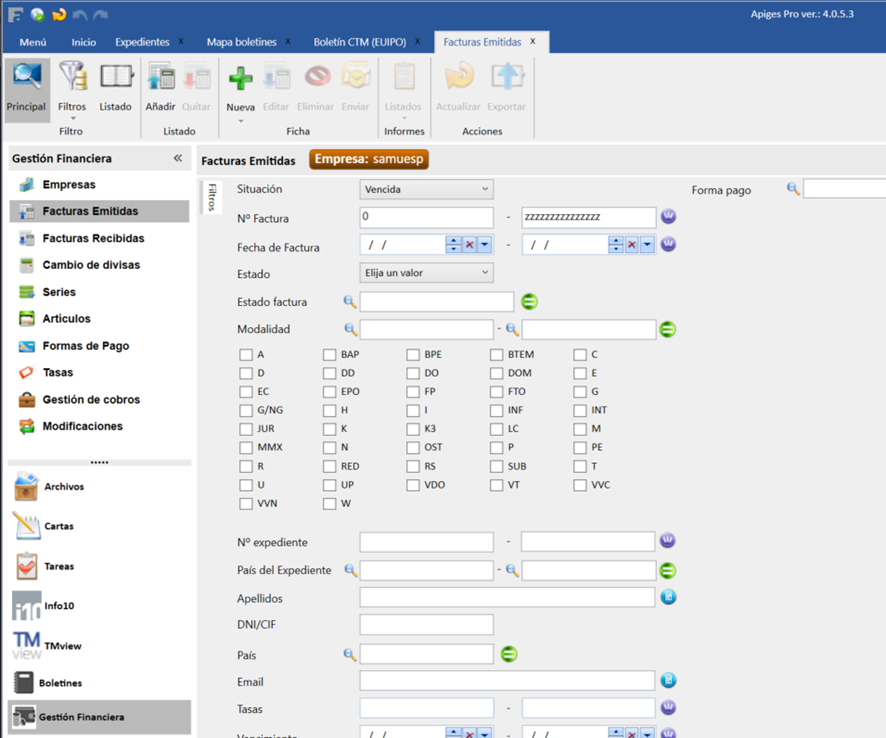Click the DNI/CIF input field
The height and width of the screenshot is (738, 886).
coord(426,625)
